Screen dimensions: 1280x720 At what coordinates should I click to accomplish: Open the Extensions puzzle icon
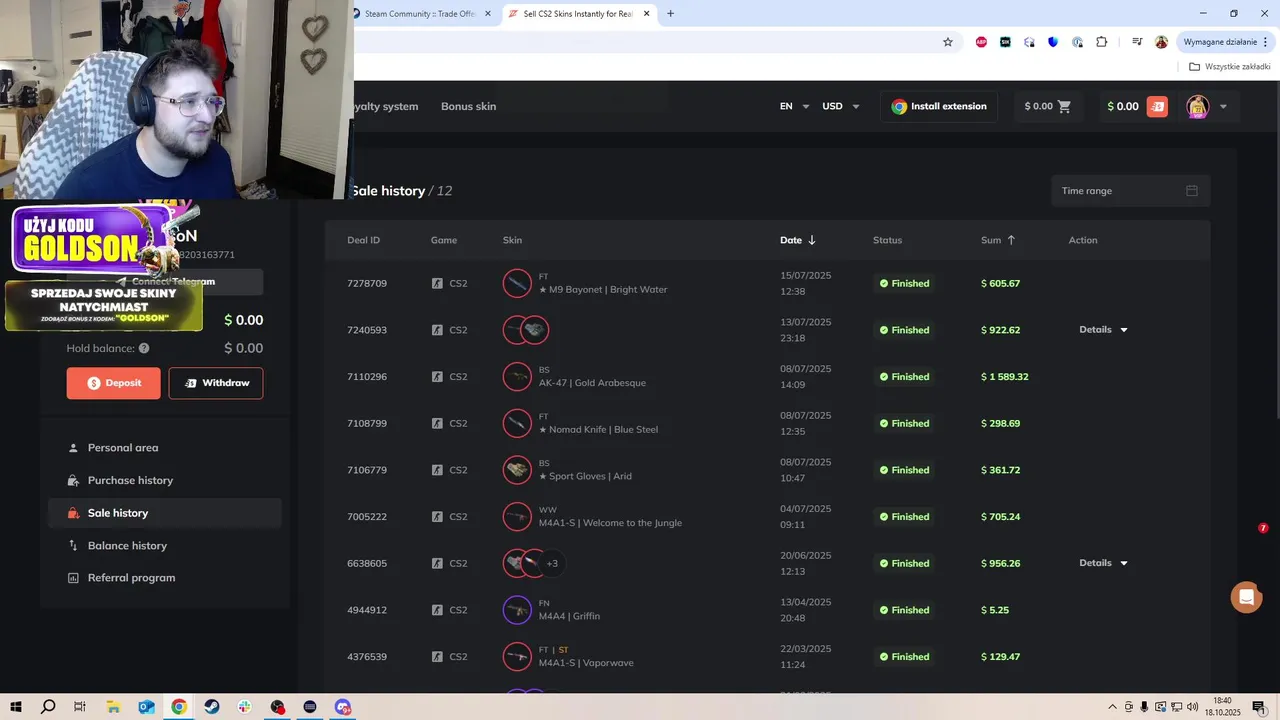pyautogui.click(x=1102, y=42)
